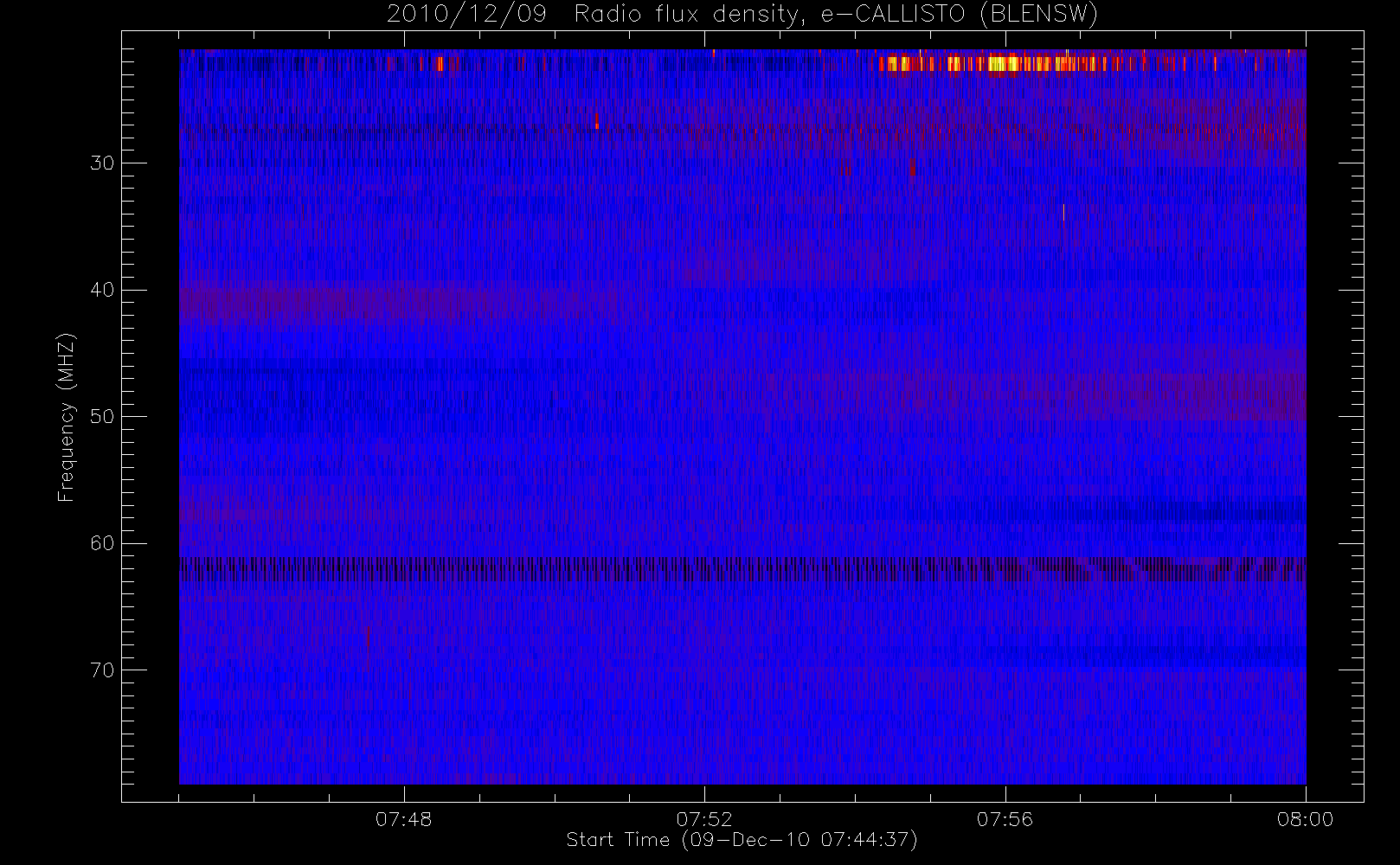This screenshot has height=865, width=1400.
Task: Click the bright yellow burst near 07:56
Action: tap(1004, 64)
